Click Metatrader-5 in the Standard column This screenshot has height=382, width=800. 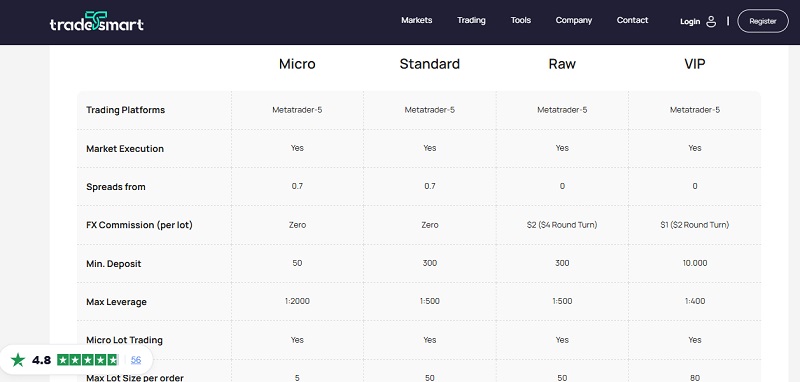tap(430, 110)
